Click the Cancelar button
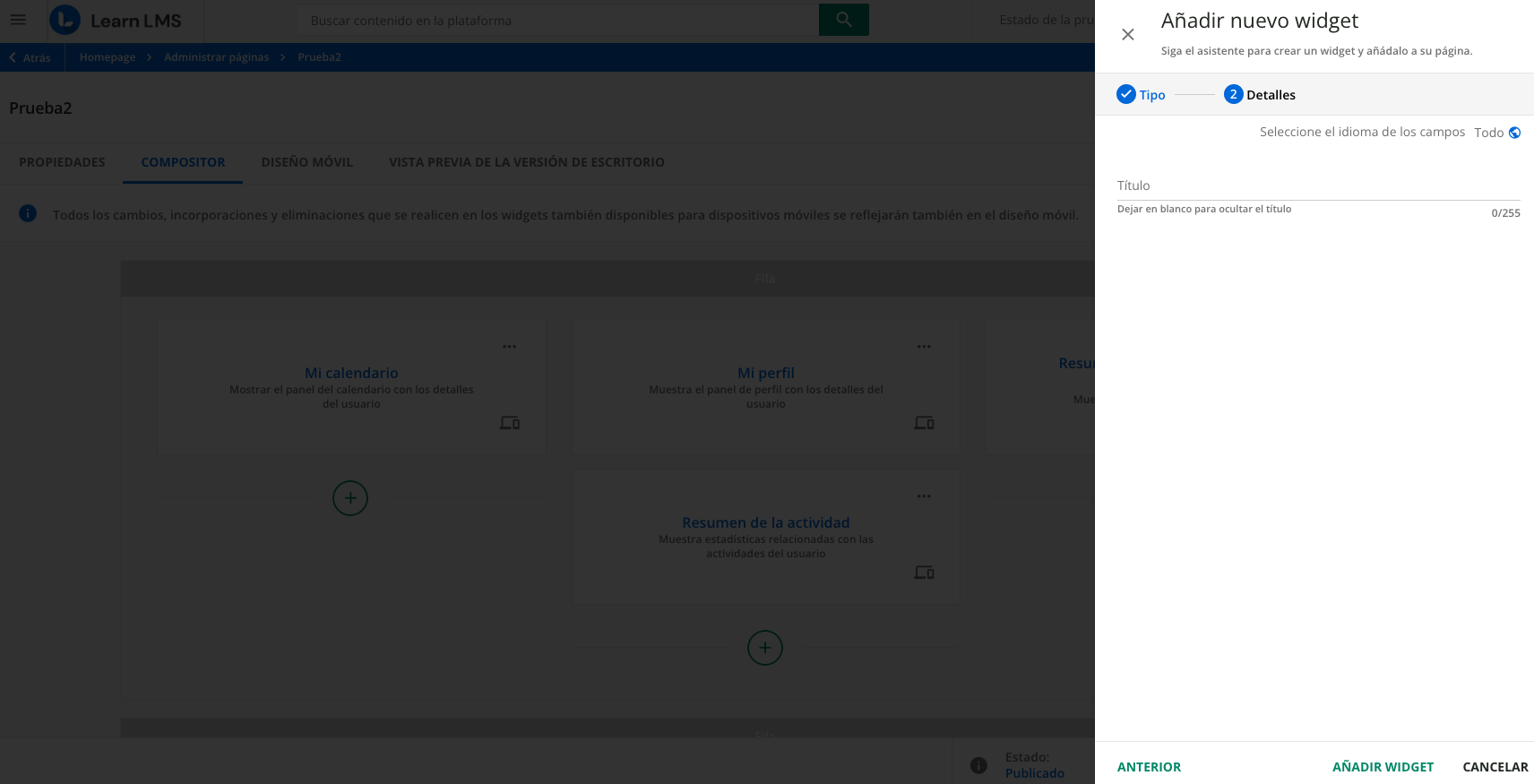Image resolution: width=1534 pixels, height=784 pixels. pyautogui.click(x=1495, y=767)
